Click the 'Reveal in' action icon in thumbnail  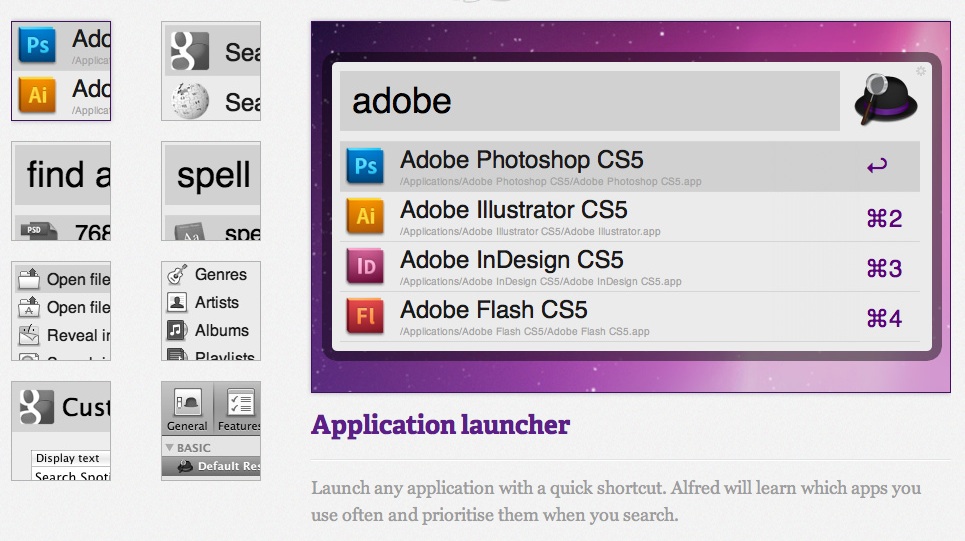[28, 335]
